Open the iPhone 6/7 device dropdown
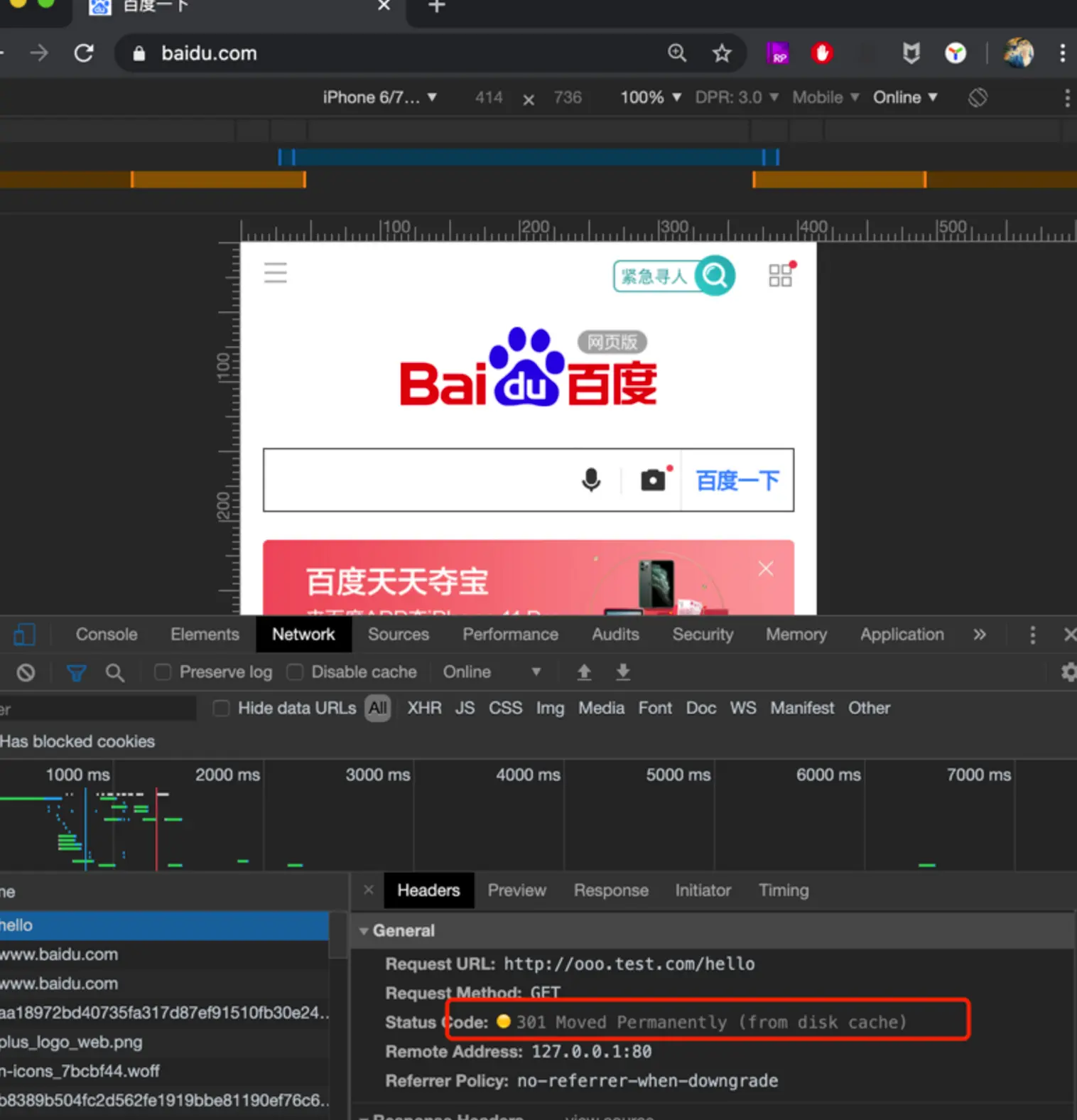This screenshot has width=1077, height=1120. pyautogui.click(x=379, y=97)
